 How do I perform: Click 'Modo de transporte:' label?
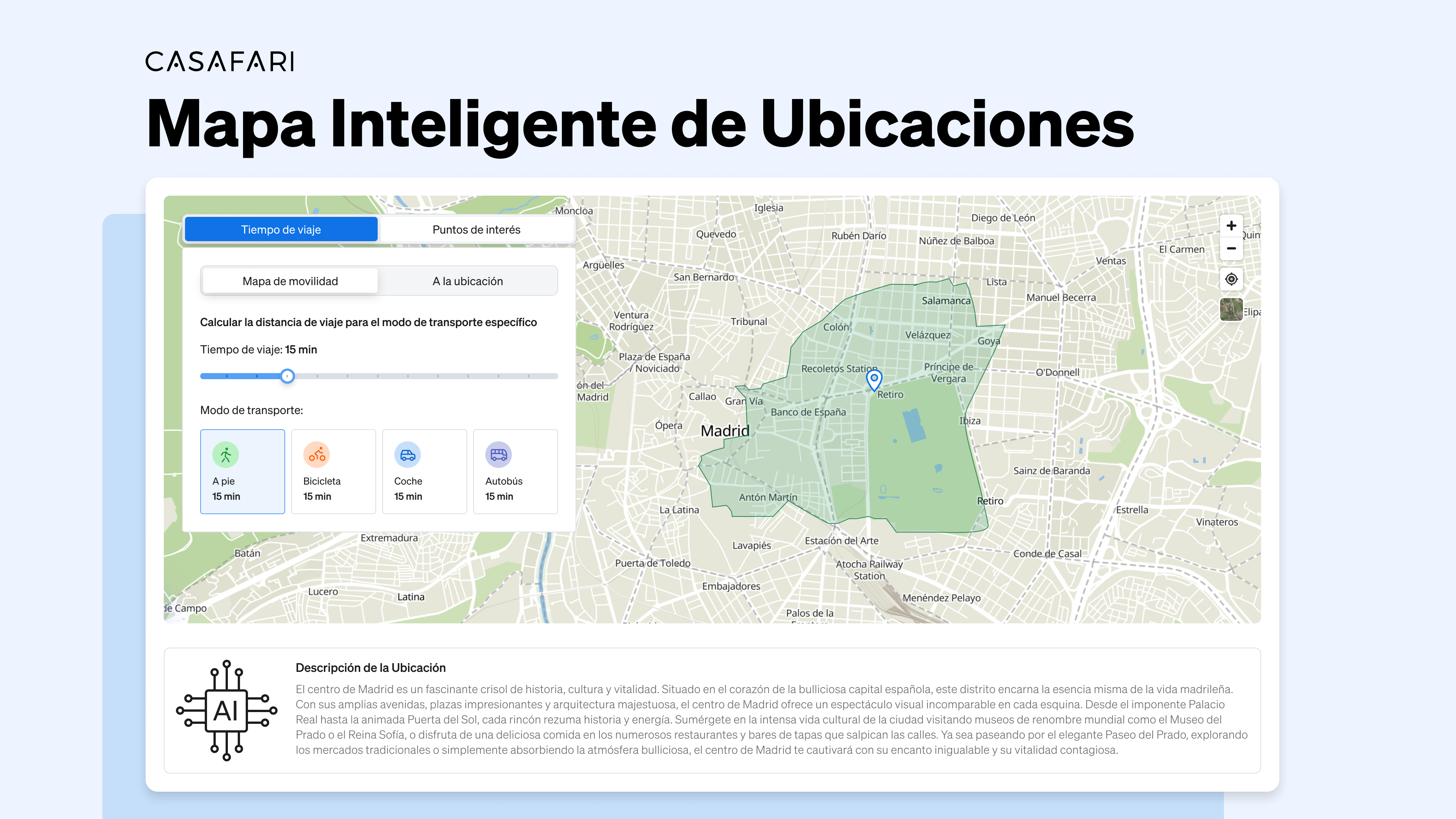(251, 410)
